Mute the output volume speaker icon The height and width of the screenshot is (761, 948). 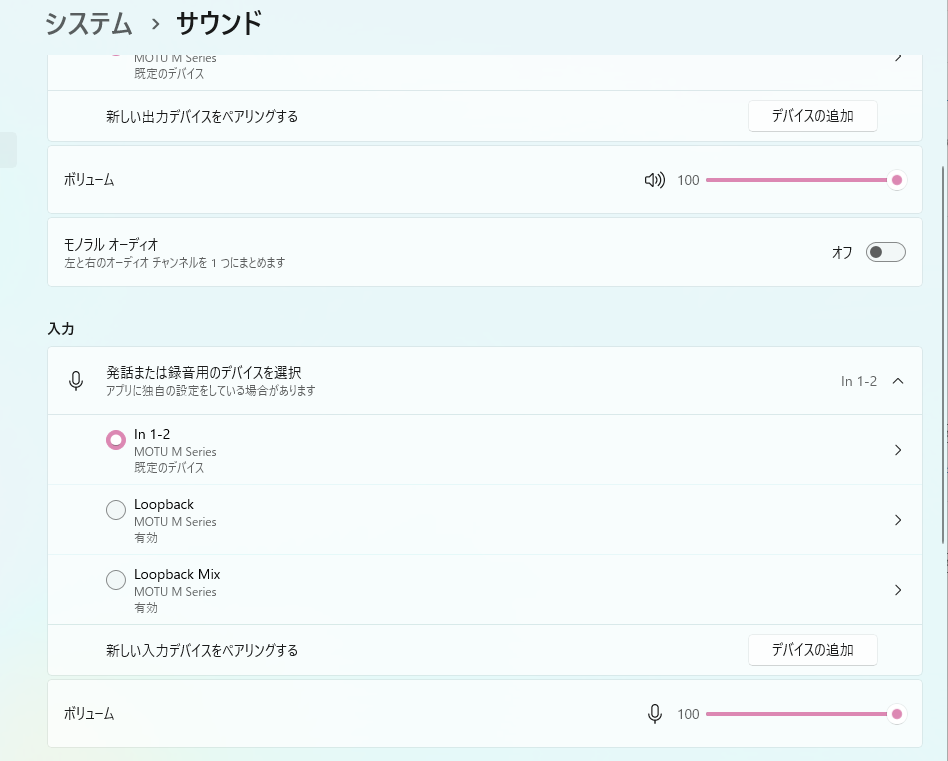(x=654, y=180)
